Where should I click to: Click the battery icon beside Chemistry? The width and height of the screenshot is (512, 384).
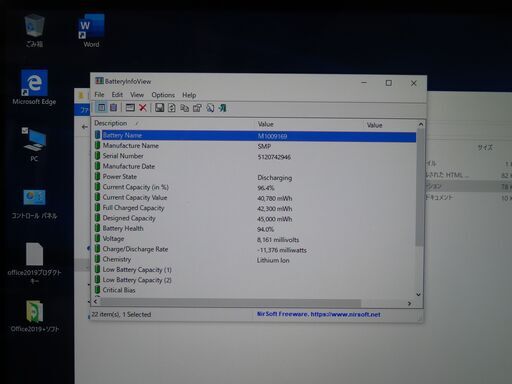tap(97, 259)
